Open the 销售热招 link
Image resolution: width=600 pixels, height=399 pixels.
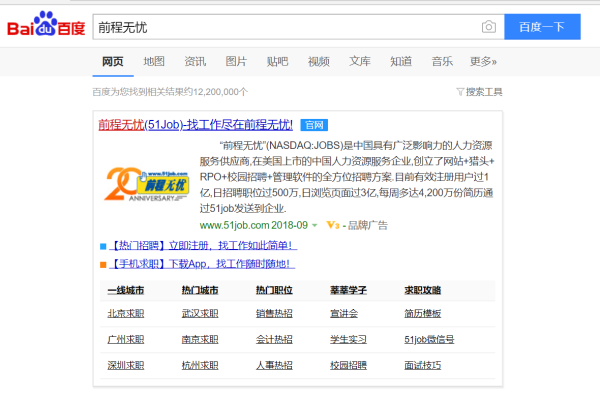[274, 314]
